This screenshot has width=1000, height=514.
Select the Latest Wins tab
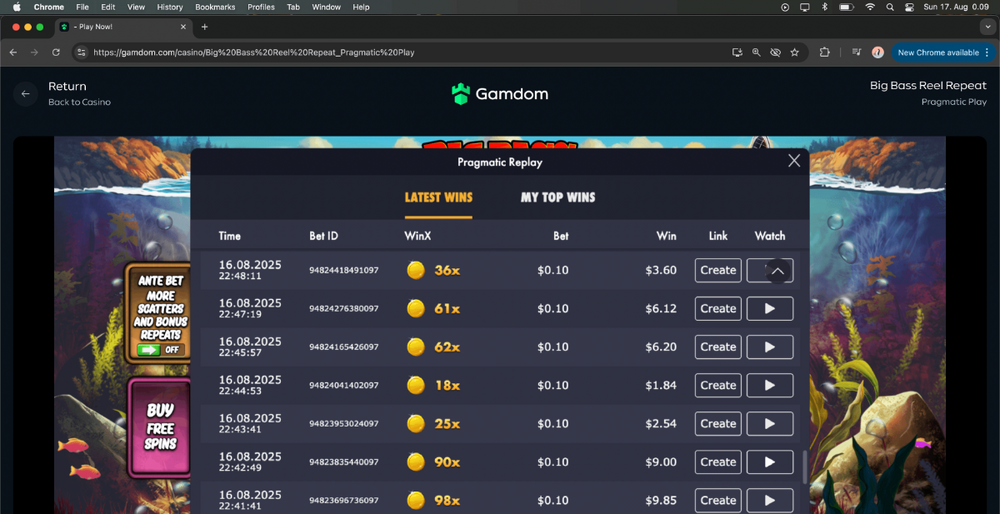click(438, 197)
